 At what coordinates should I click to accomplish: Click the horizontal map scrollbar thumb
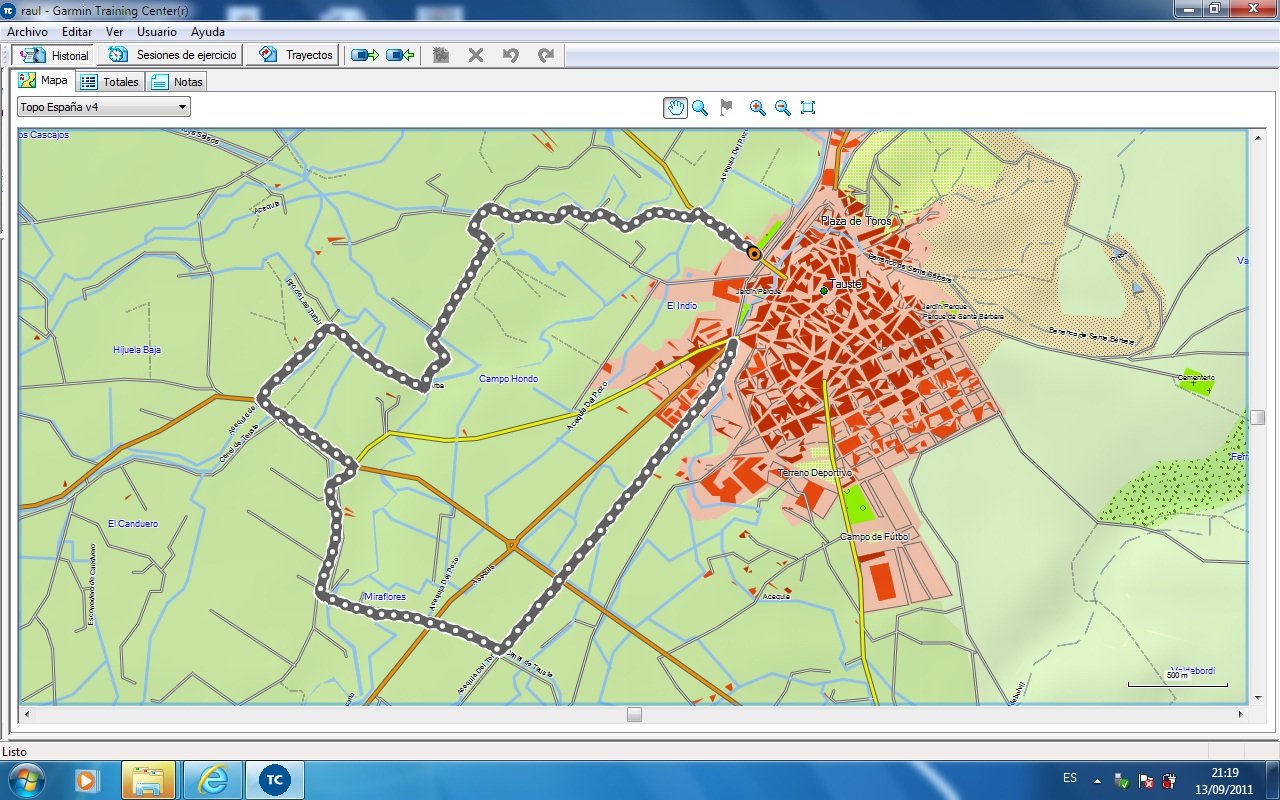click(x=634, y=714)
